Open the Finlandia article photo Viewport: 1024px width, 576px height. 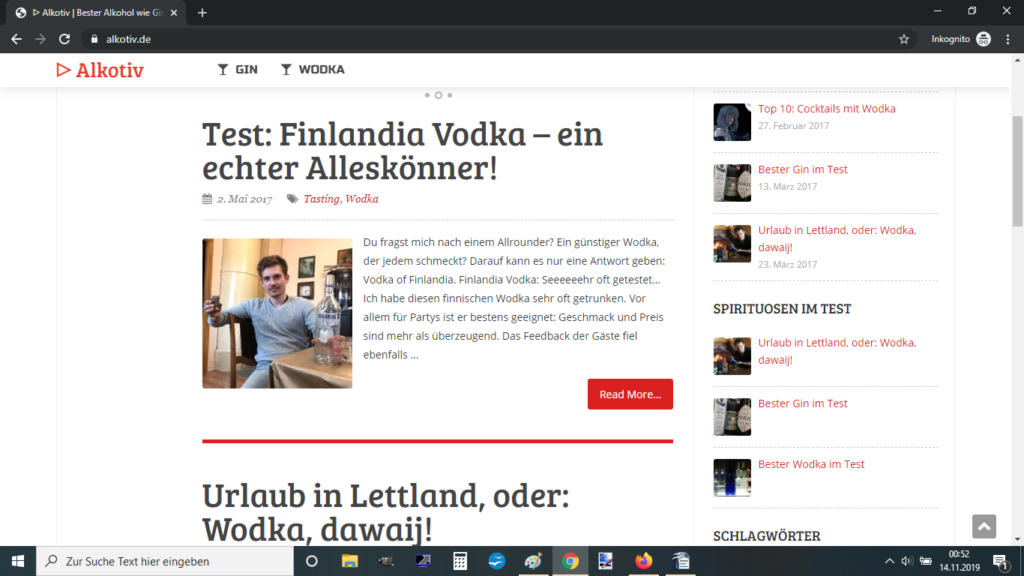[x=277, y=313]
